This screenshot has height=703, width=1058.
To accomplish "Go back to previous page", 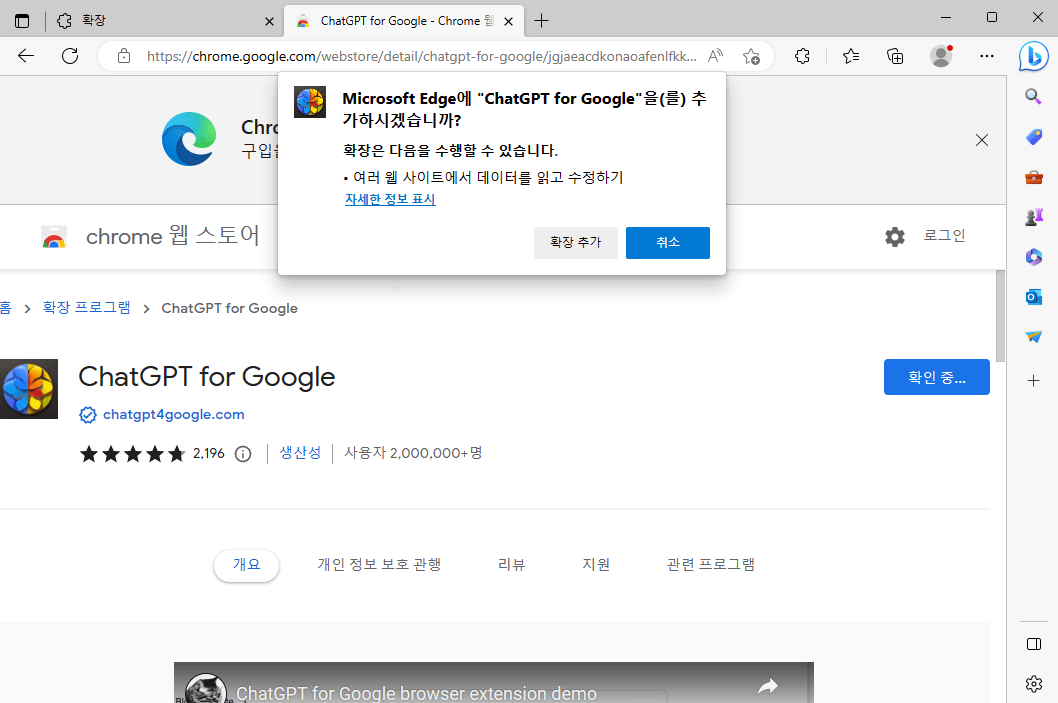I will [26, 56].
